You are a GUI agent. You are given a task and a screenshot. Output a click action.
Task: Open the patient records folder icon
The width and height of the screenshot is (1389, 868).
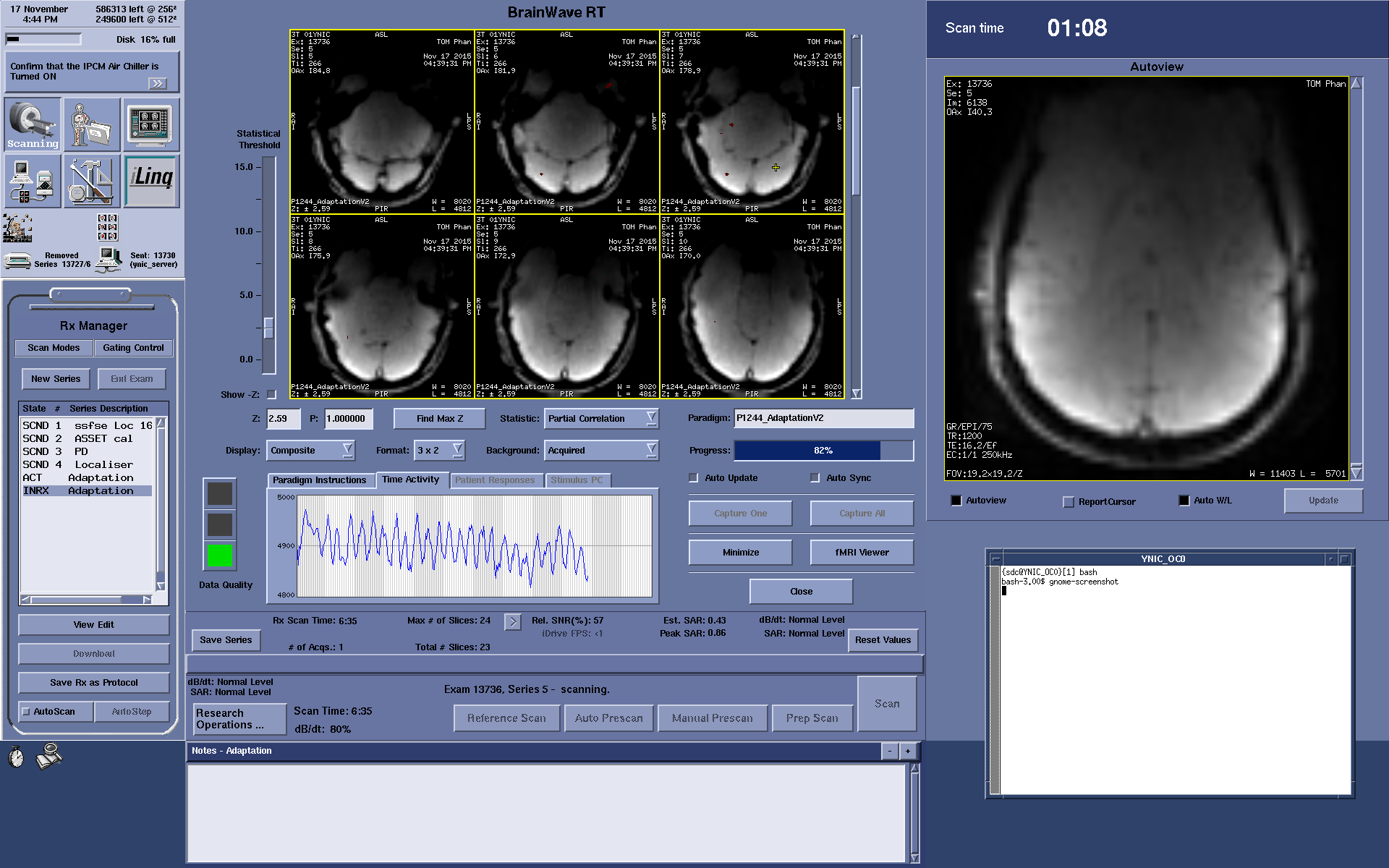[x=92, y=124]
